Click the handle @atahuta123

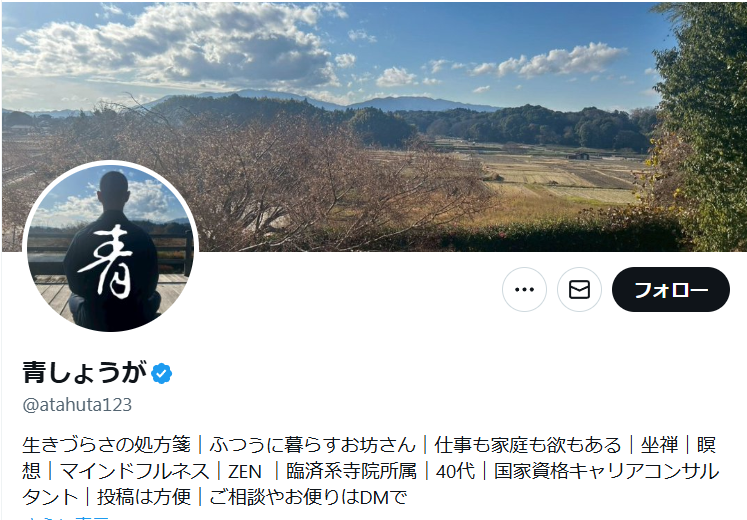(77, 405)
